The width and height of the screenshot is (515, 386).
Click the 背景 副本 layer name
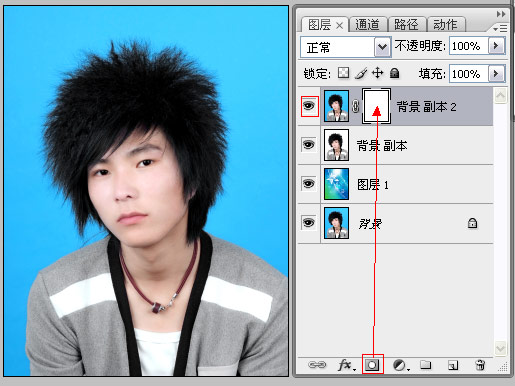click(x=382, y=146)
